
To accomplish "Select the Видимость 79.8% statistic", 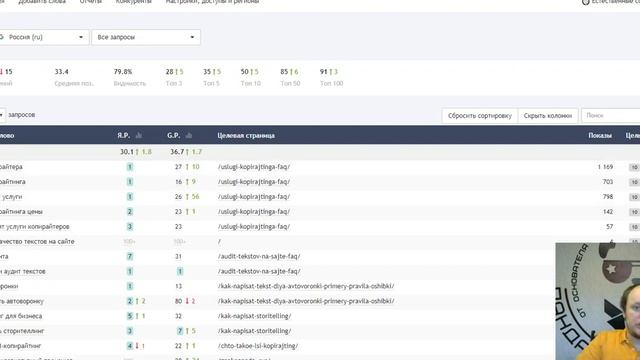I will tap(129, 77).
